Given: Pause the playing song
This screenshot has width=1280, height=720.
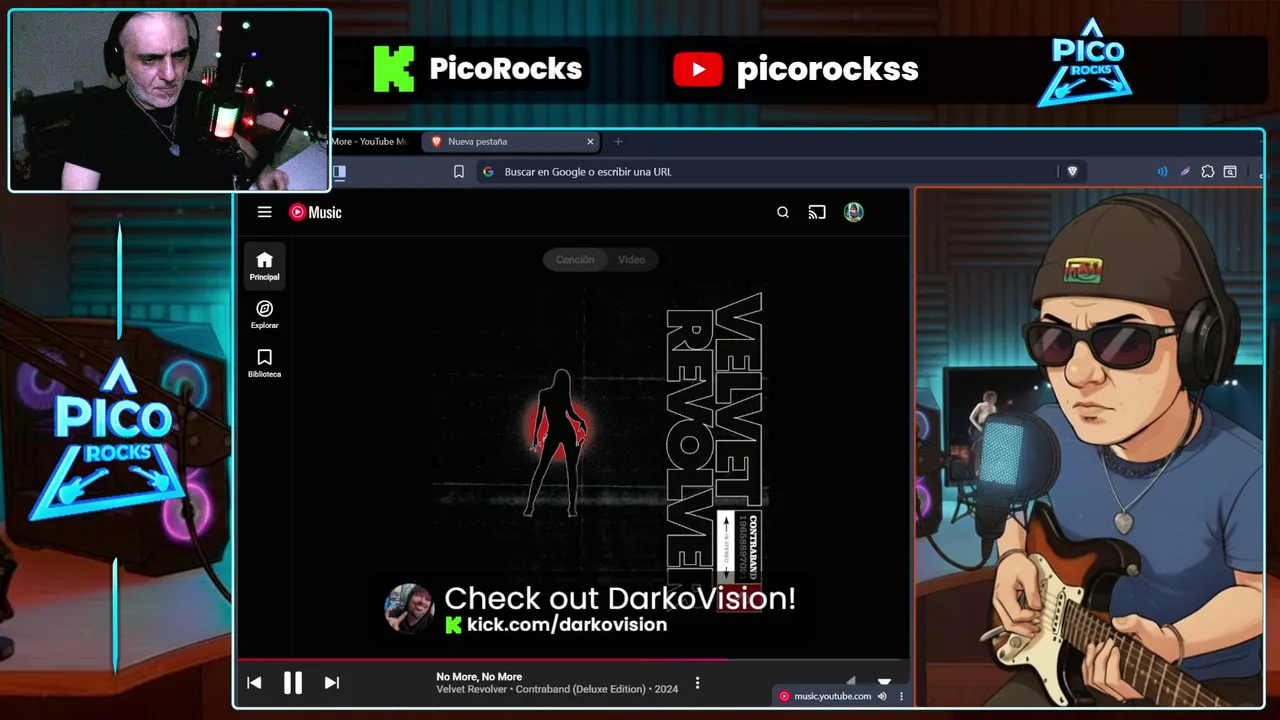Looking at the screenshot, I should pyautogui.click(x=292, y=683).
